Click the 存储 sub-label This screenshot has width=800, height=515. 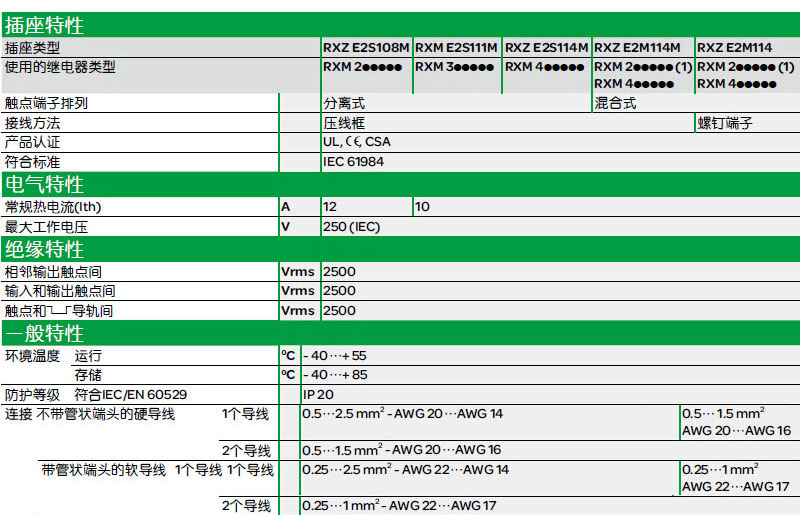pyautogui.click(x=88, y=375)
